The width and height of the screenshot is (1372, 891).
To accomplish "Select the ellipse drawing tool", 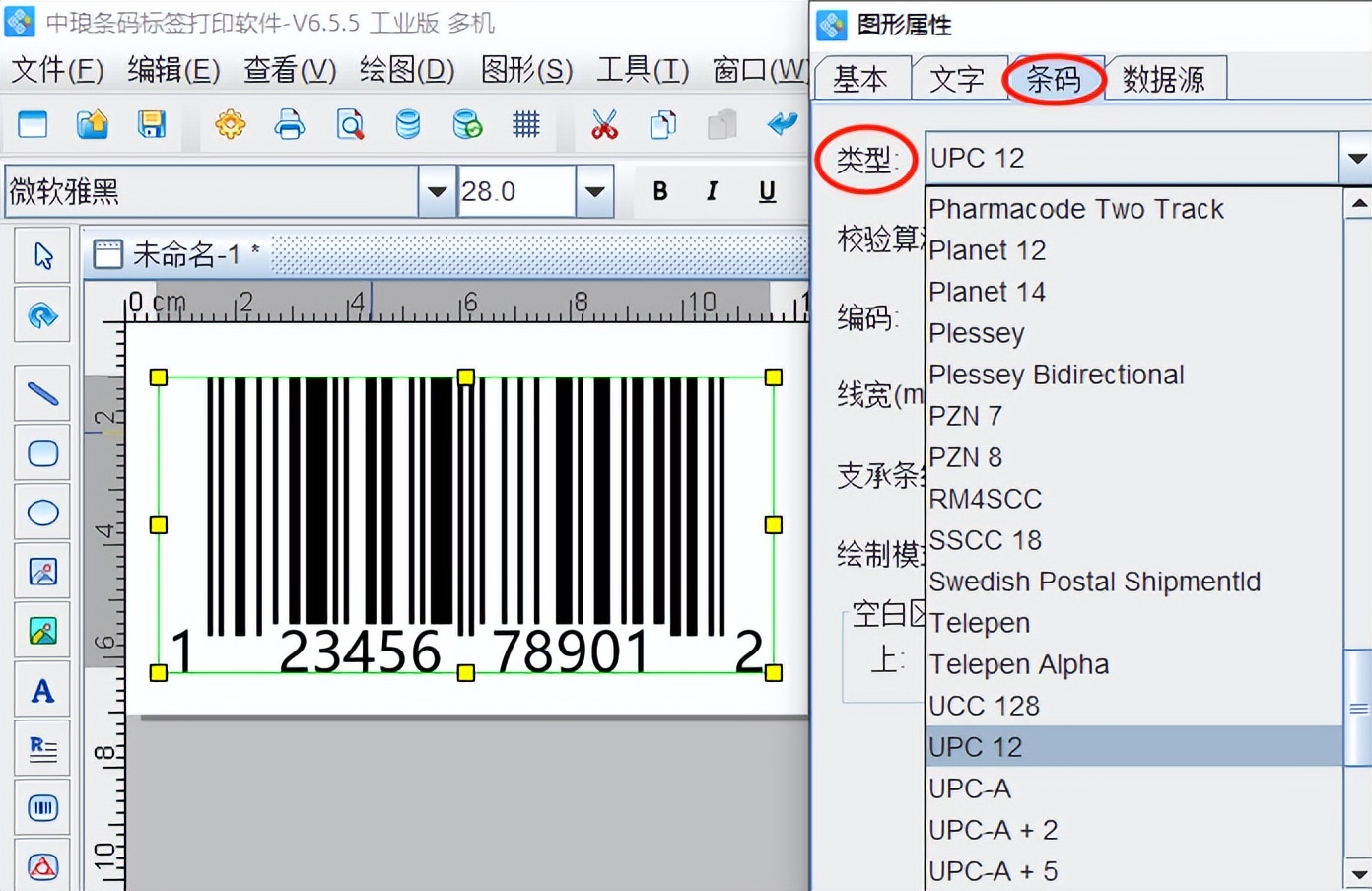I will tap(42, 513).
